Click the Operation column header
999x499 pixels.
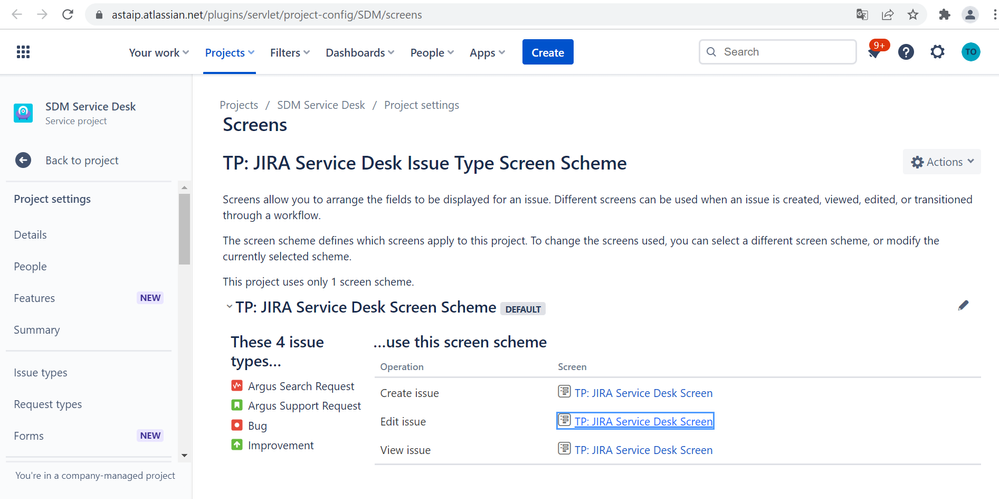point(402,367)
